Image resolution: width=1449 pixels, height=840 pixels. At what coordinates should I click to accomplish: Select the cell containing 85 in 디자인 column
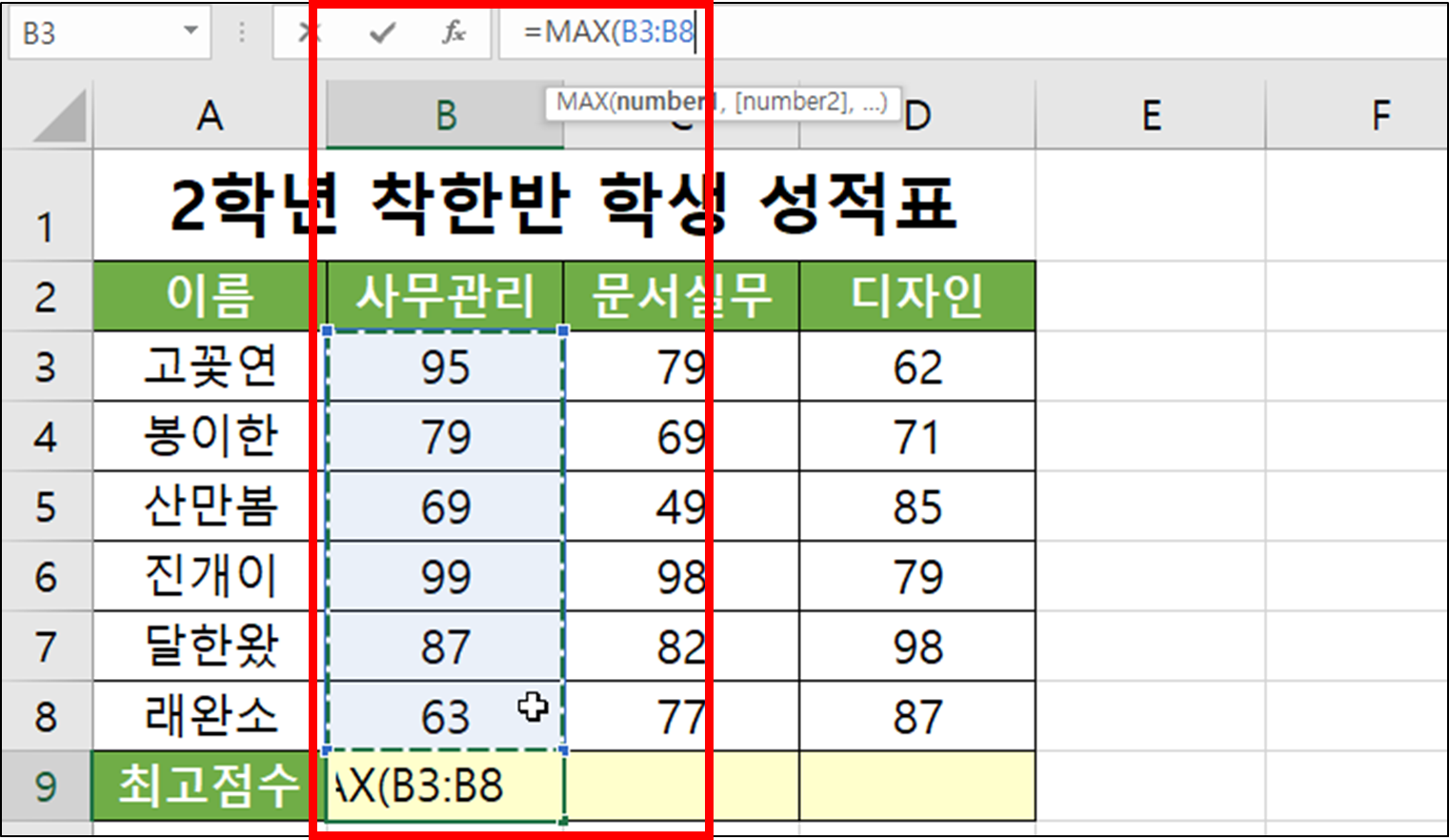click(916, 506)
